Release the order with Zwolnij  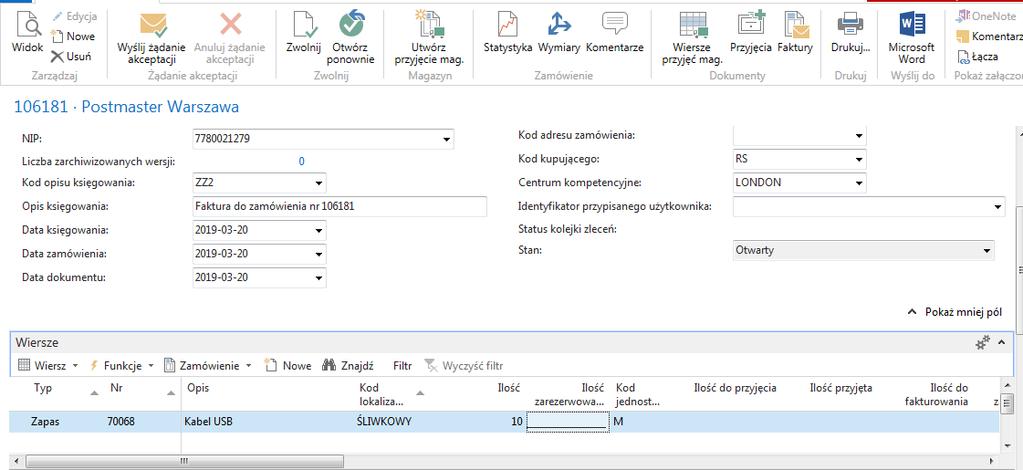[x=304, y=33]
